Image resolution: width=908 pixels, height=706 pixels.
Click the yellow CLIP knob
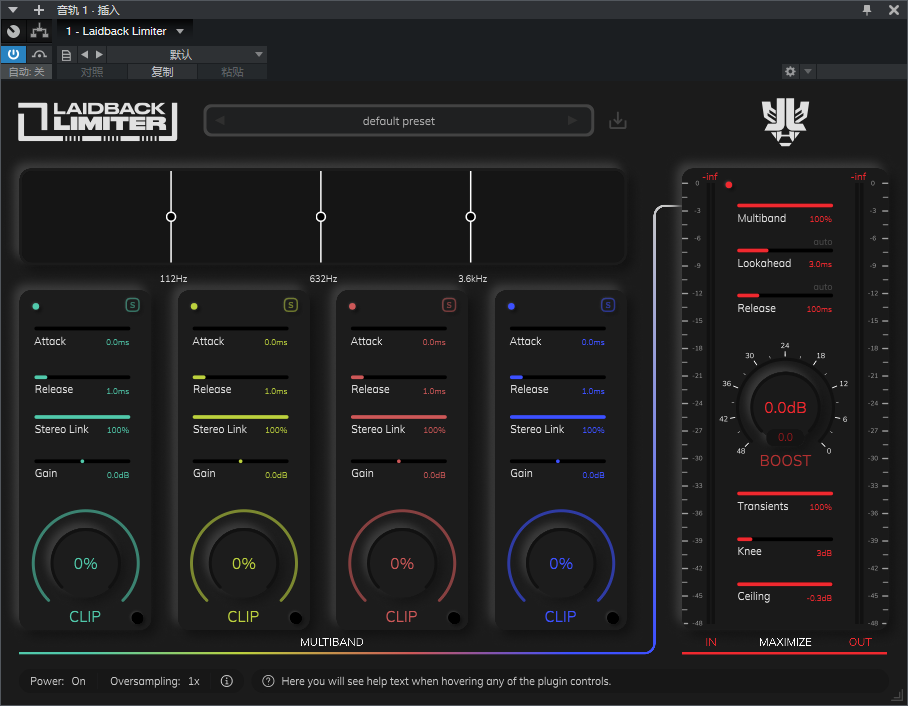coord(244,563)
